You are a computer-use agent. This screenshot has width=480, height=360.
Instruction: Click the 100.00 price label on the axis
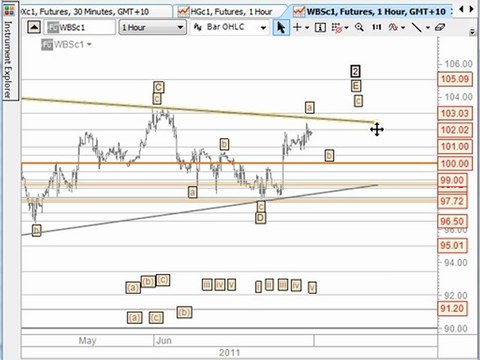tap(455, 164)
